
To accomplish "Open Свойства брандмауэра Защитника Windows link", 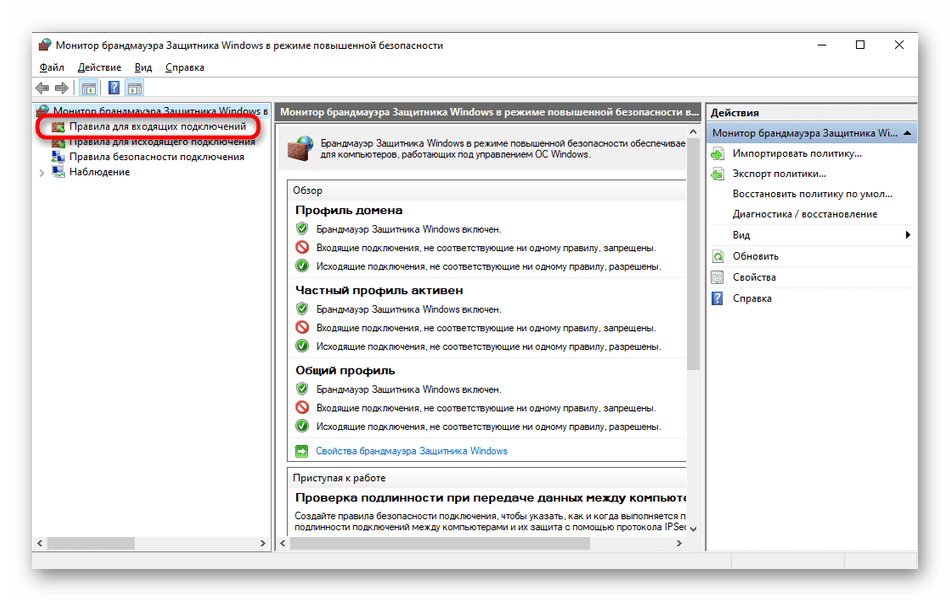I will 411,451.
